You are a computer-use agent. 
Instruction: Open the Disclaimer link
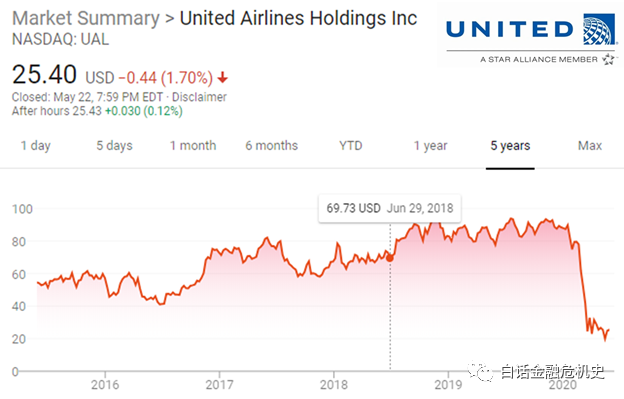[x=199, y=97]
